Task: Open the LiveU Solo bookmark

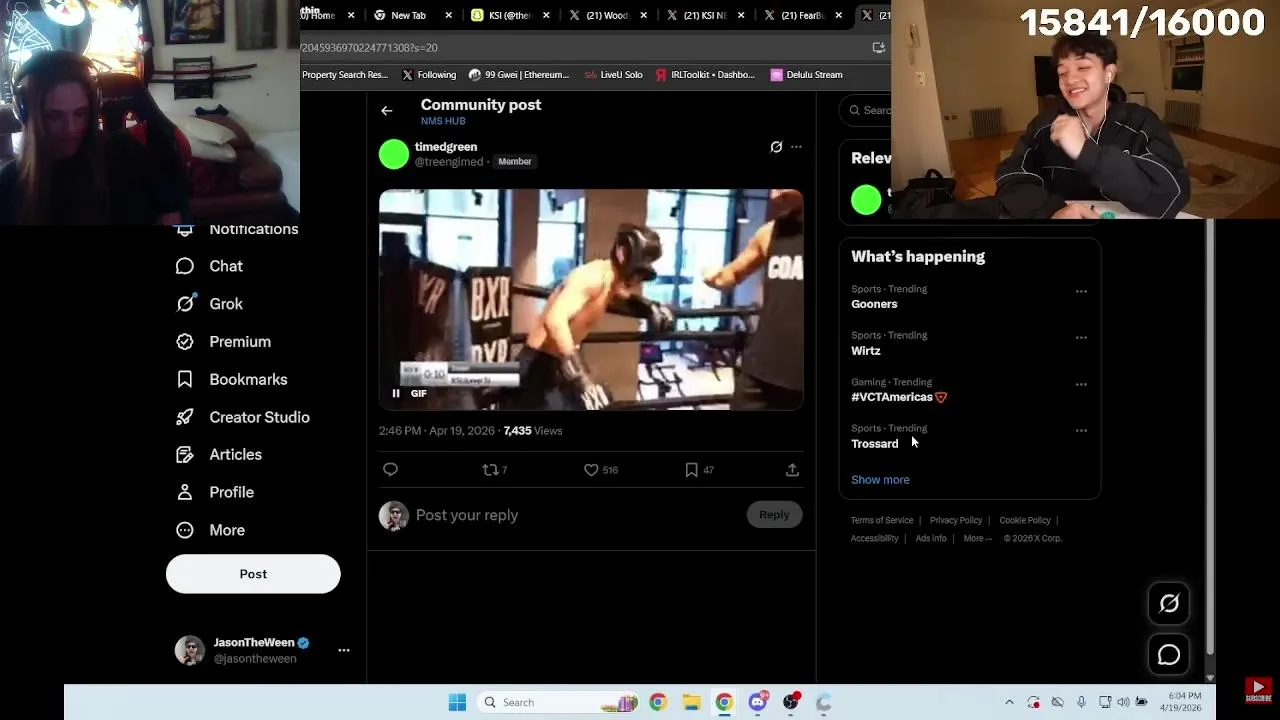Action: 613,75
